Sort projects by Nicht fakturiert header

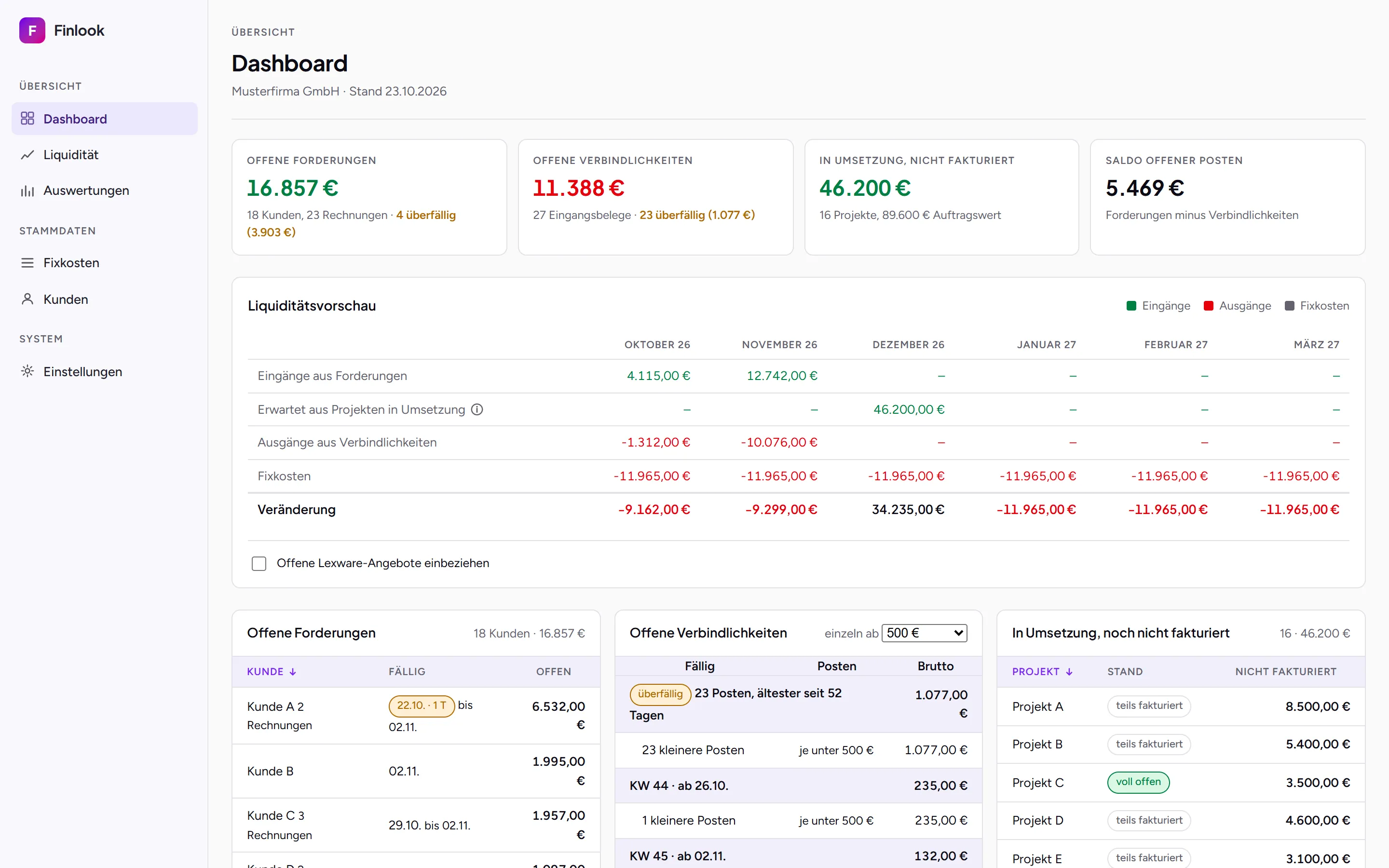tap(1286, 672)
